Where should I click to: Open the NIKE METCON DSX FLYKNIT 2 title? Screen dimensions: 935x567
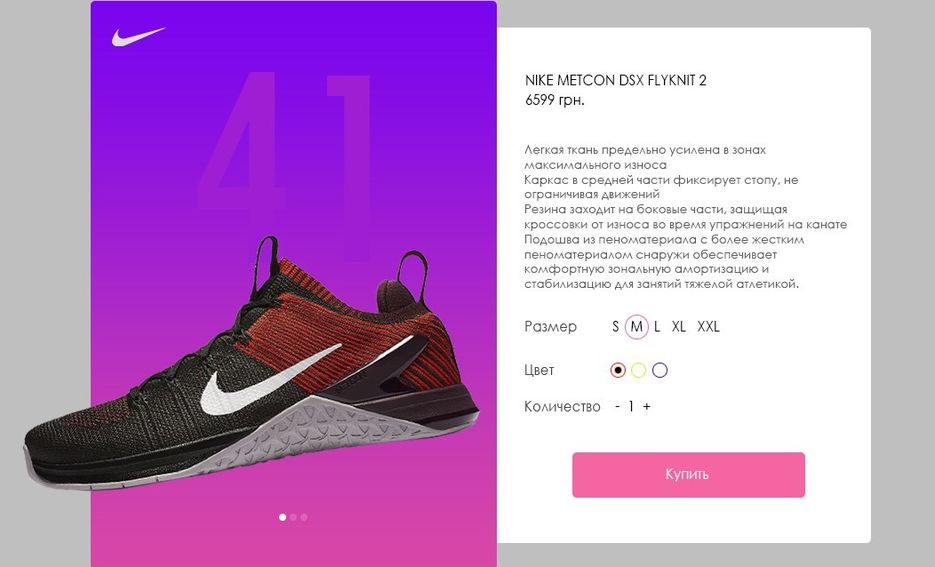pos(615,80)
